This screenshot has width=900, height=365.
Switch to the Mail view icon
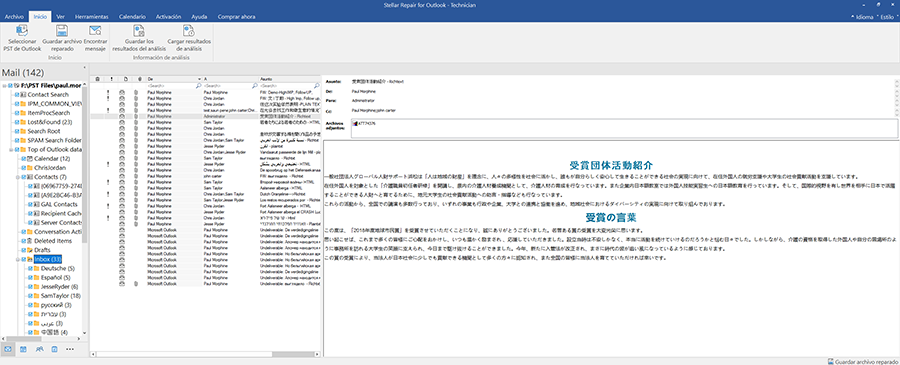(8, 349)
